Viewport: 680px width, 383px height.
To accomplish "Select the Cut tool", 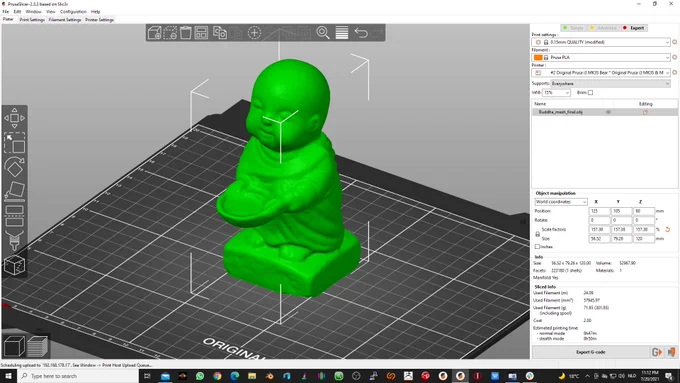I will coord(14,216).
